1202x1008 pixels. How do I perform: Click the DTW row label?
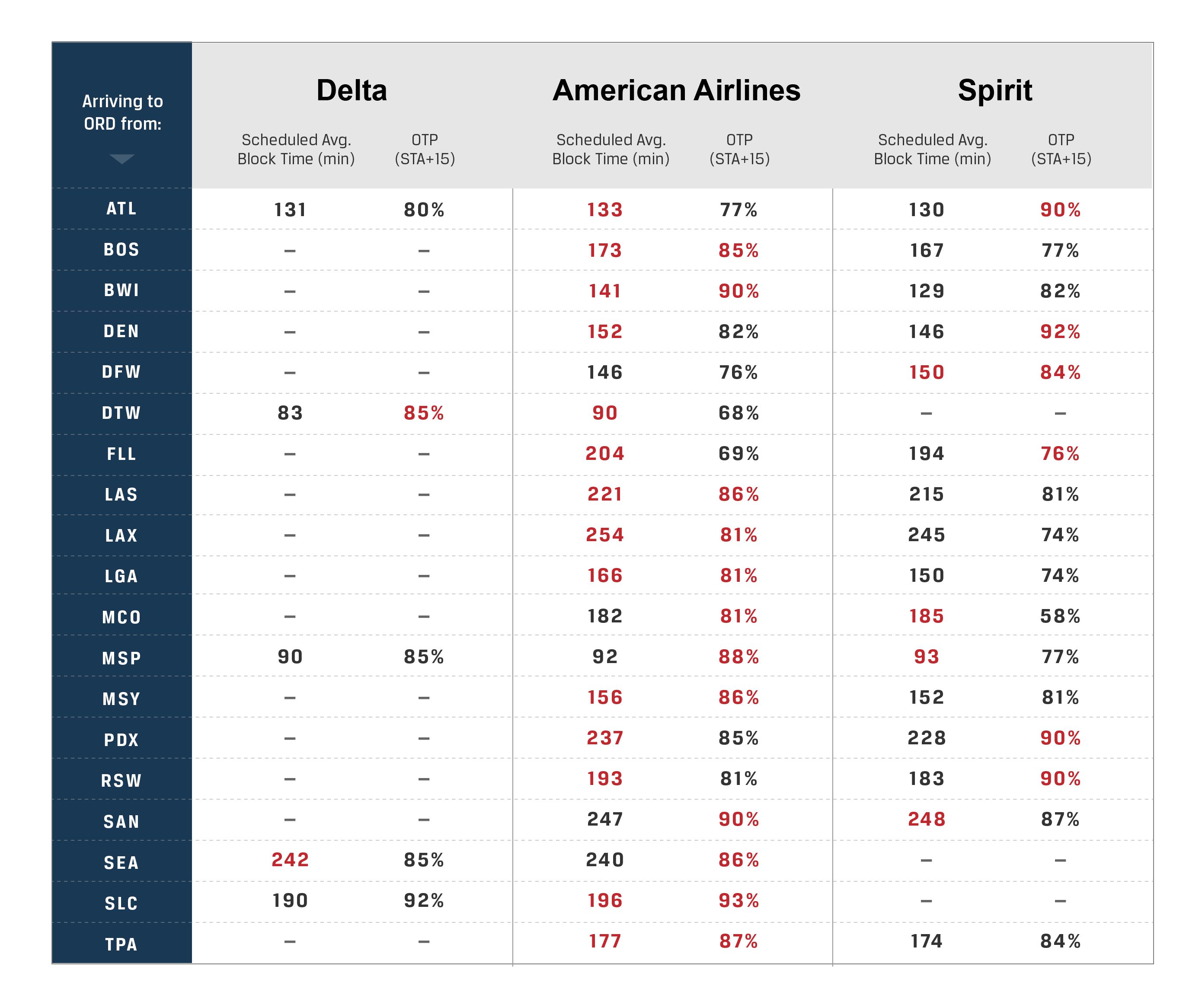point(121,413)
